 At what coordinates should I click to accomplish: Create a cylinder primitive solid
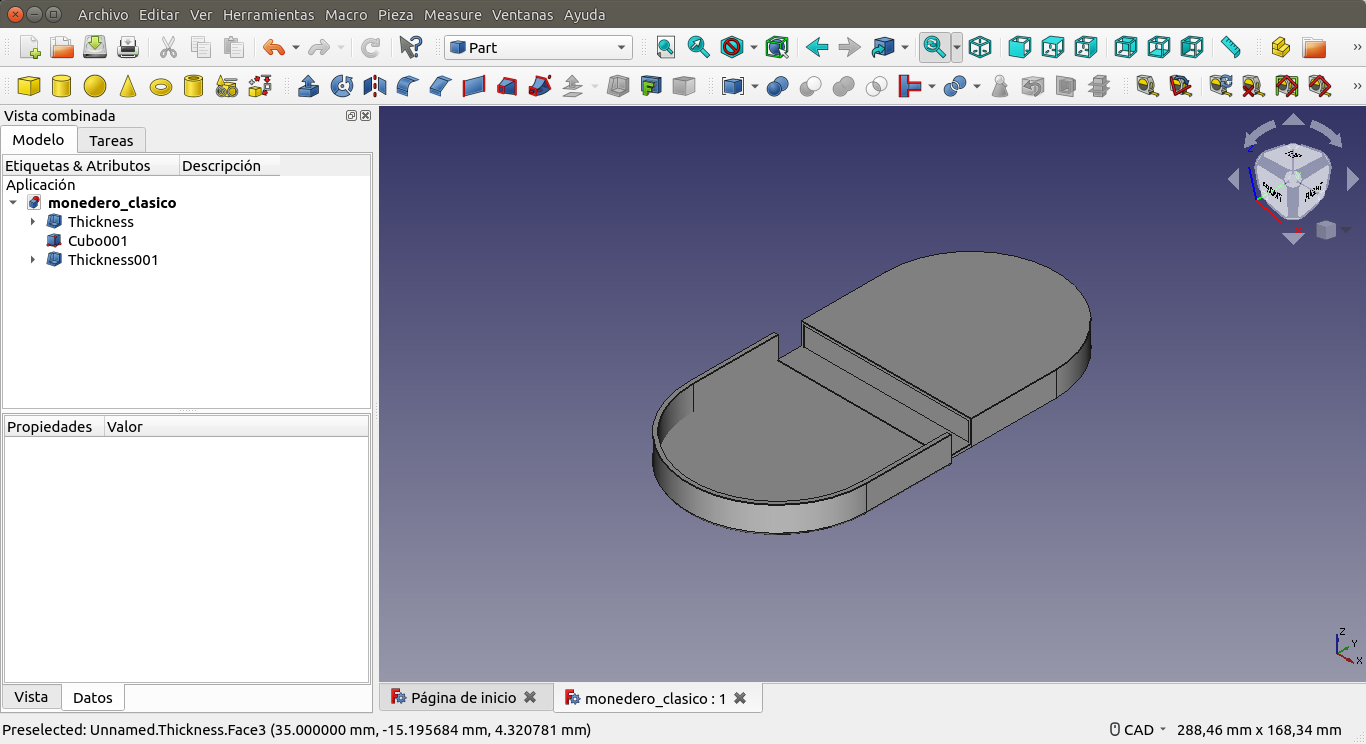(x=61, y=87)
